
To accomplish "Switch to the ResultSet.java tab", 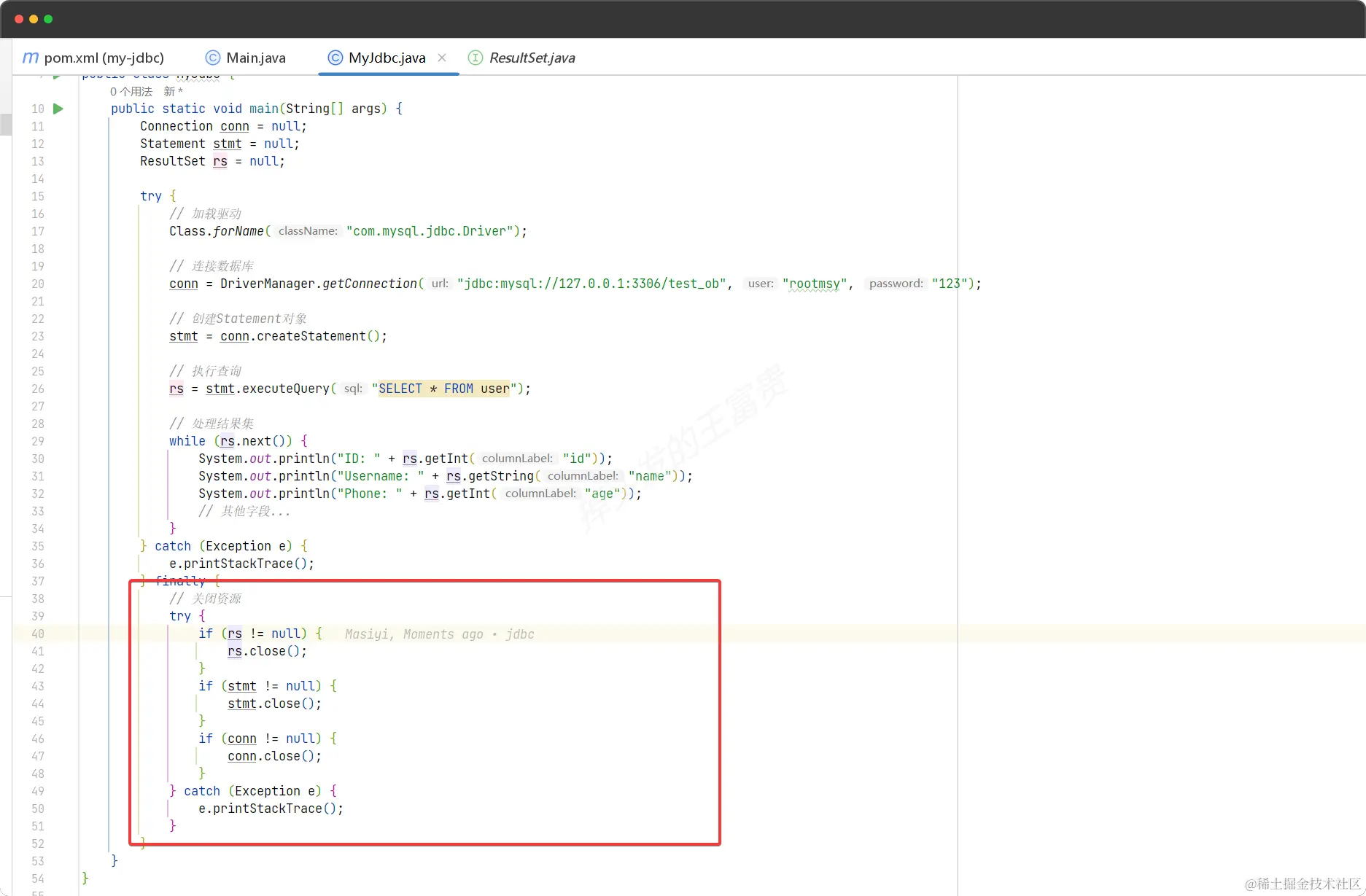I will click(522, 58).
